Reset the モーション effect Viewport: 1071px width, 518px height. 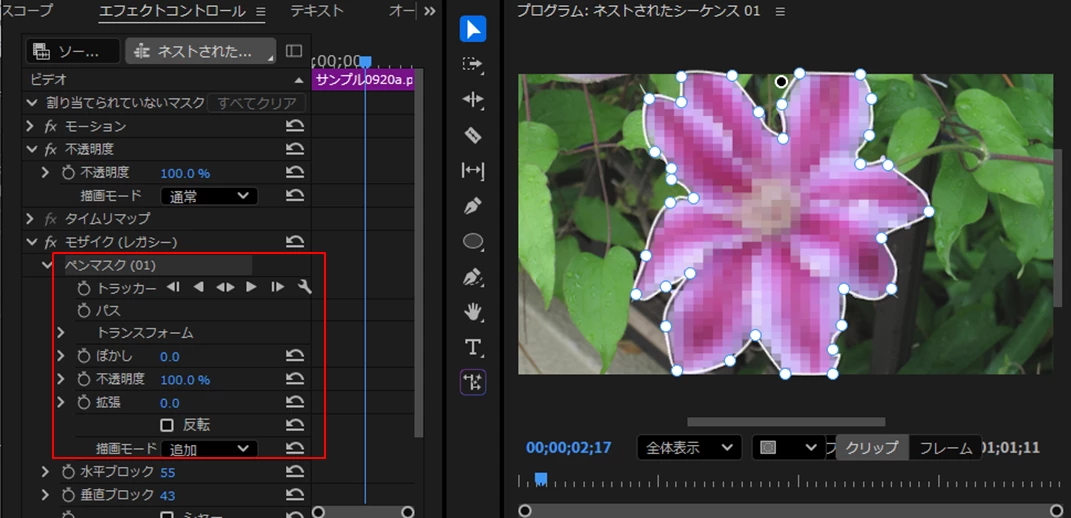pyautogui.click(x=294, y=126)
